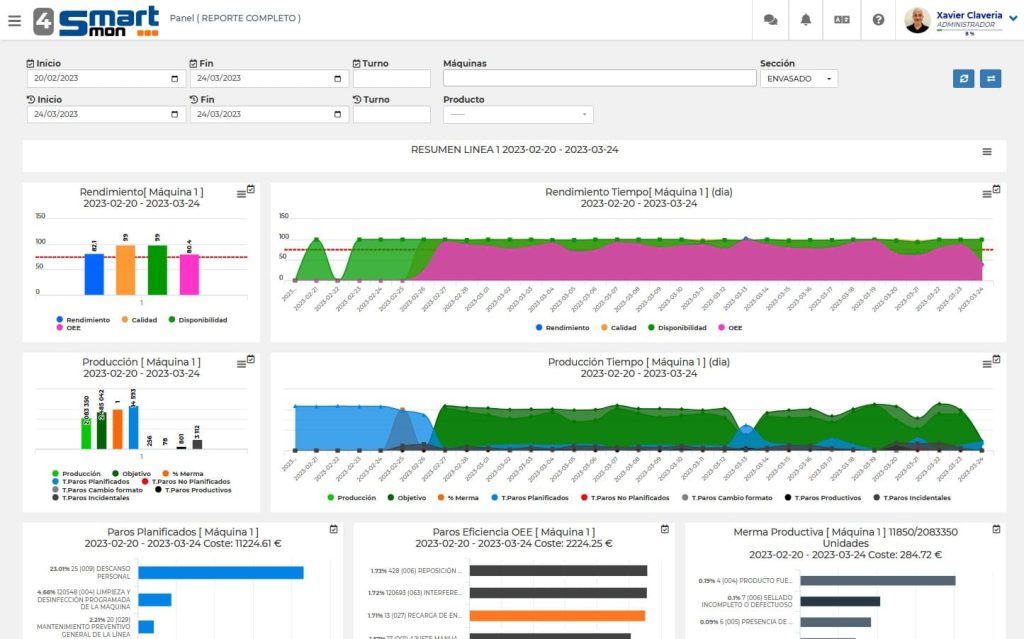The width and height of the screenshot is (1024, 639).
Task: Open Producción [Máquina 1] chart context menu
Action: pos(240,363)
